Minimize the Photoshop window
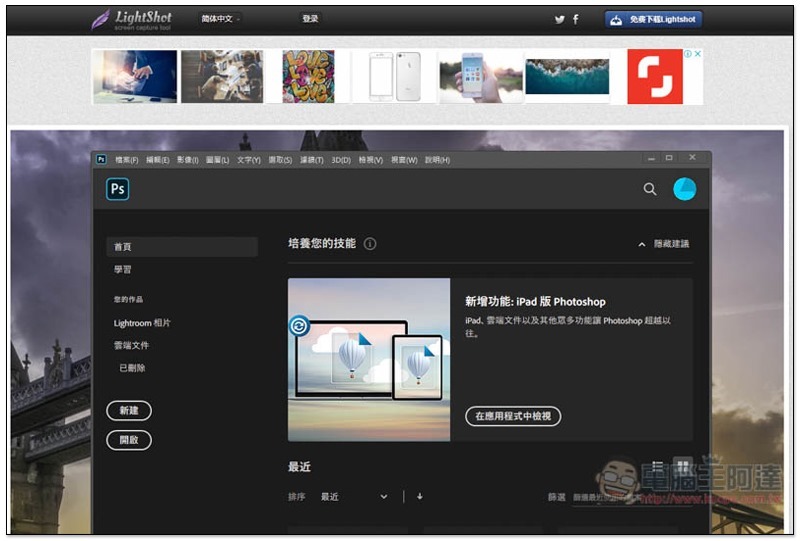The width and height of the screenshot is (800, 541). 651,158
